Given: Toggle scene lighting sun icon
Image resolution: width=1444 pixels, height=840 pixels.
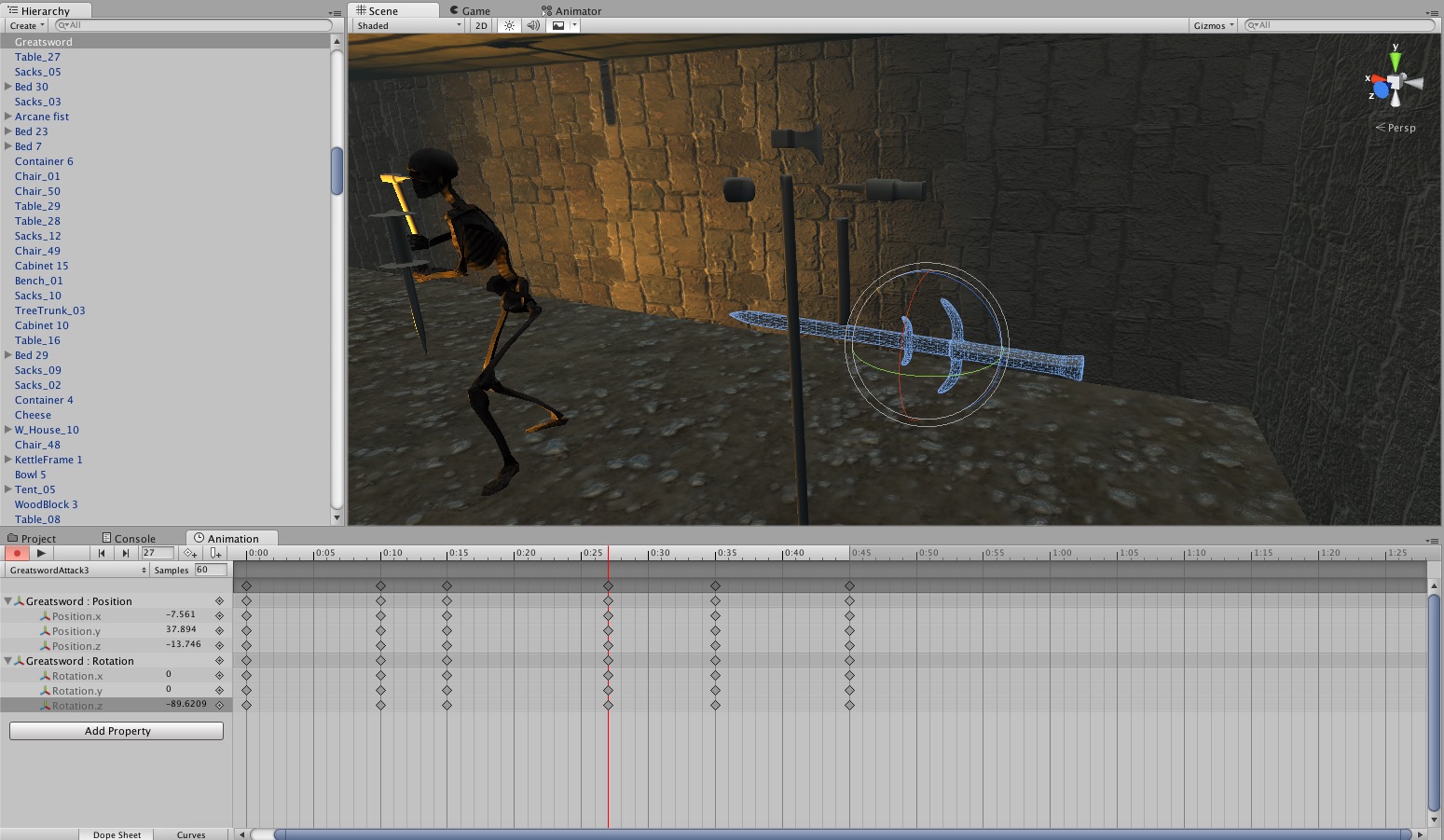Looking at the screenshot, I should click(509, 25).
